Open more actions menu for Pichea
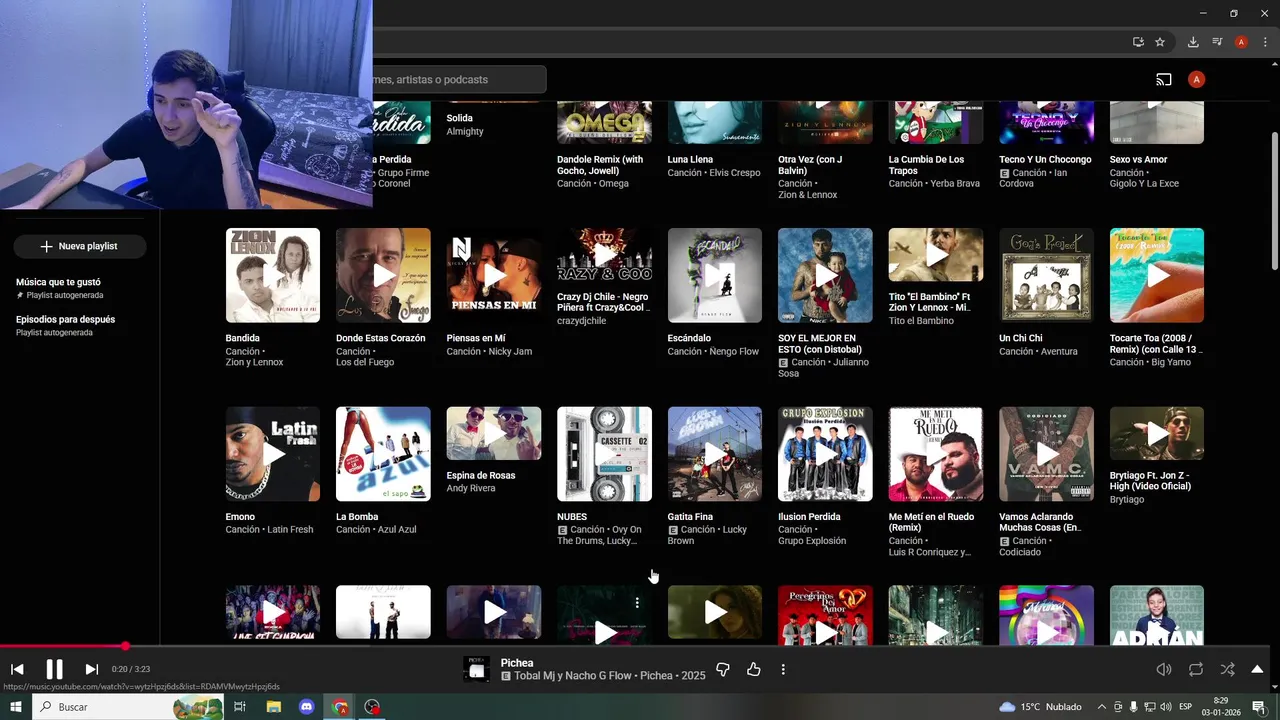Screen dimensions: 1280x720 click(x=783, y=669)
